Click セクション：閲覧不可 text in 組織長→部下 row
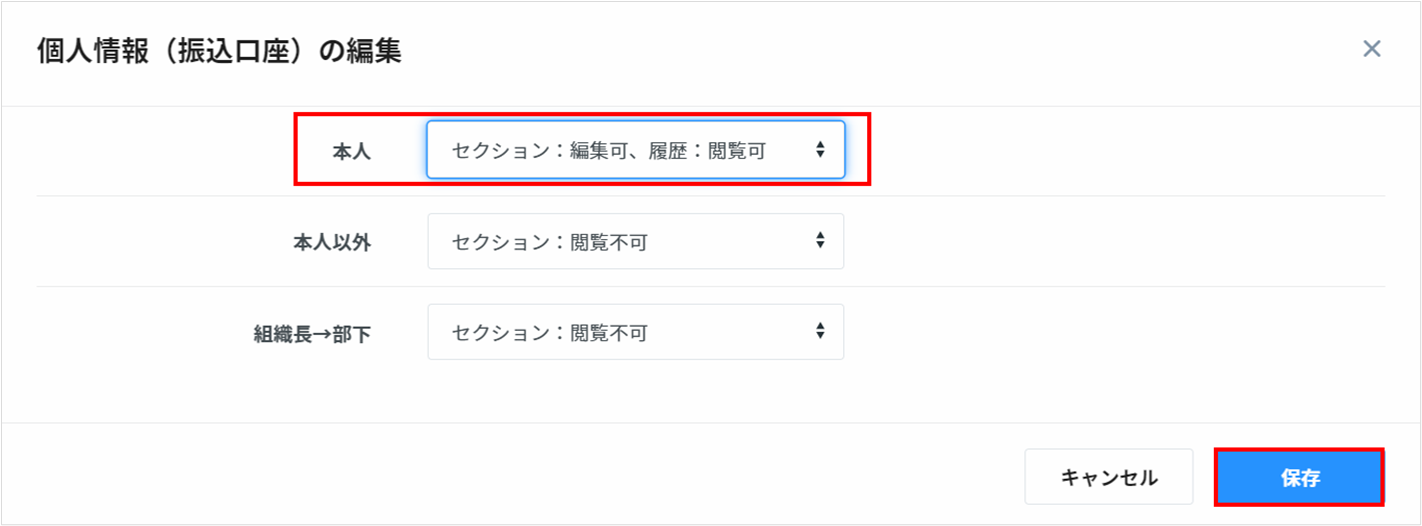 pyautogui.click(x=549, y=333)
